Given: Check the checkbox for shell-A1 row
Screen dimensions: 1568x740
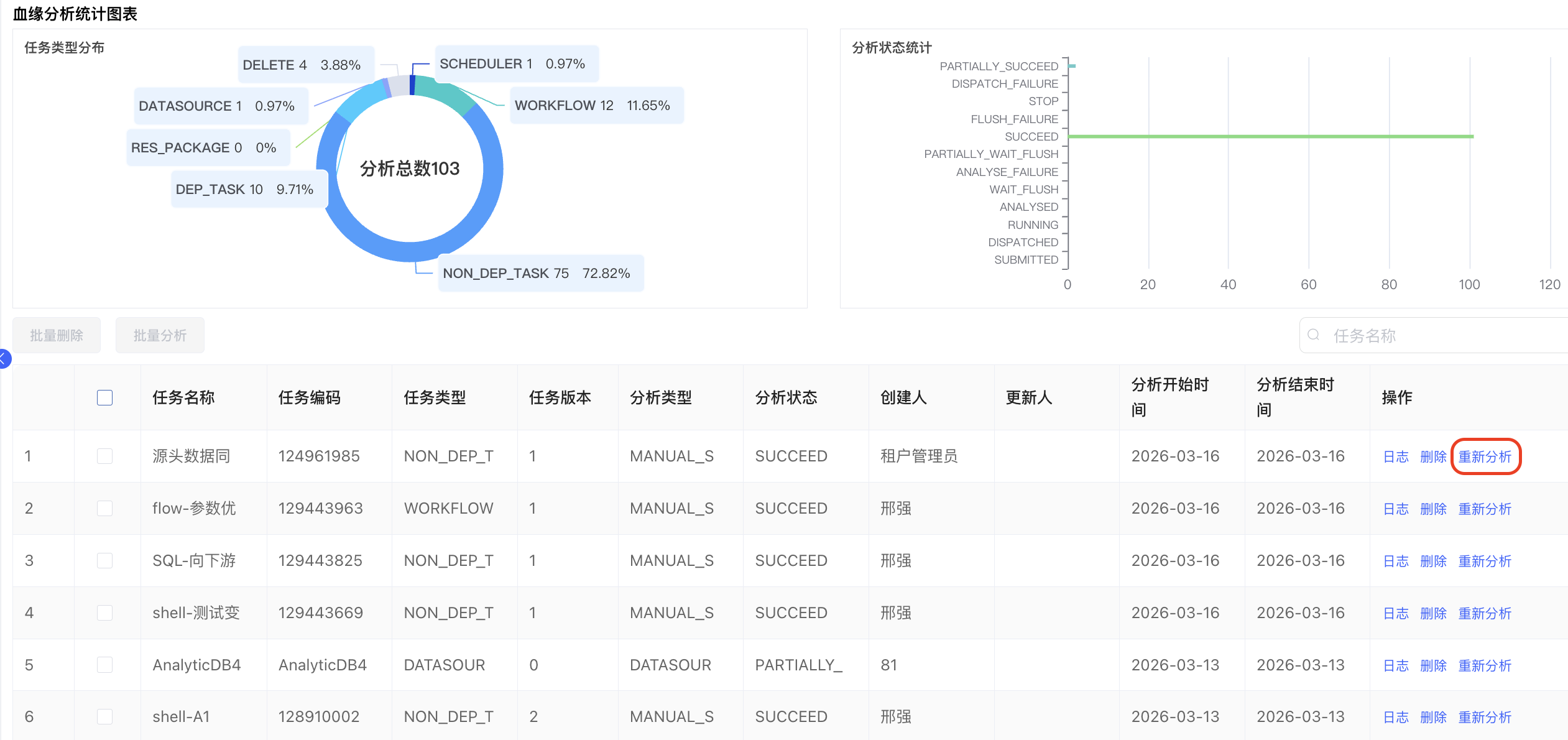Looking at the screenshot, I should tap(104, 716).
